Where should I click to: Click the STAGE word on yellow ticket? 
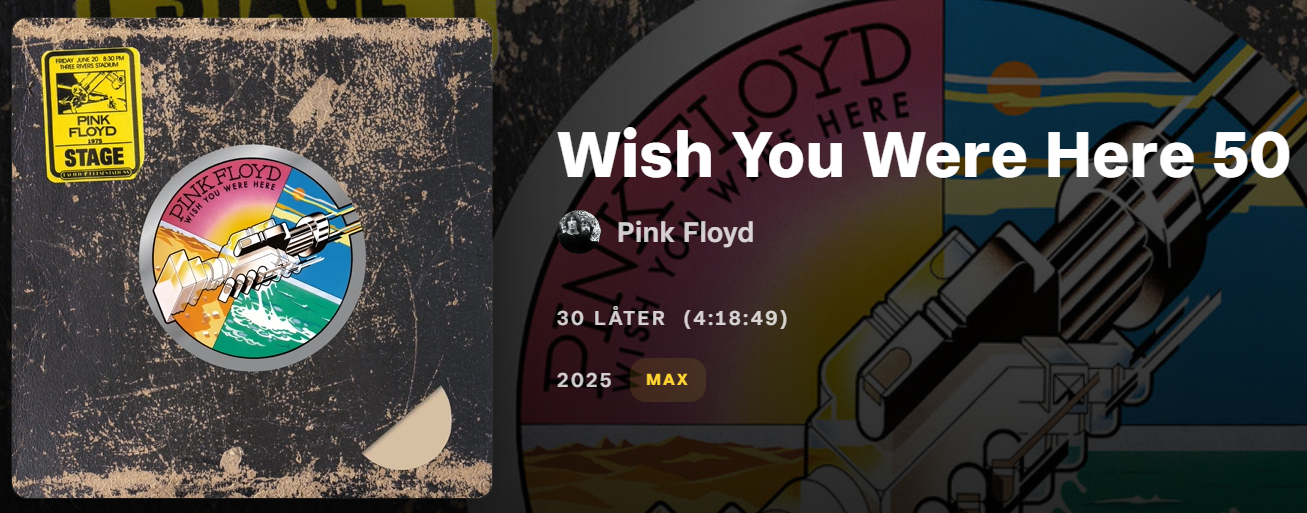pyautogui.click(x=94, y=157)
